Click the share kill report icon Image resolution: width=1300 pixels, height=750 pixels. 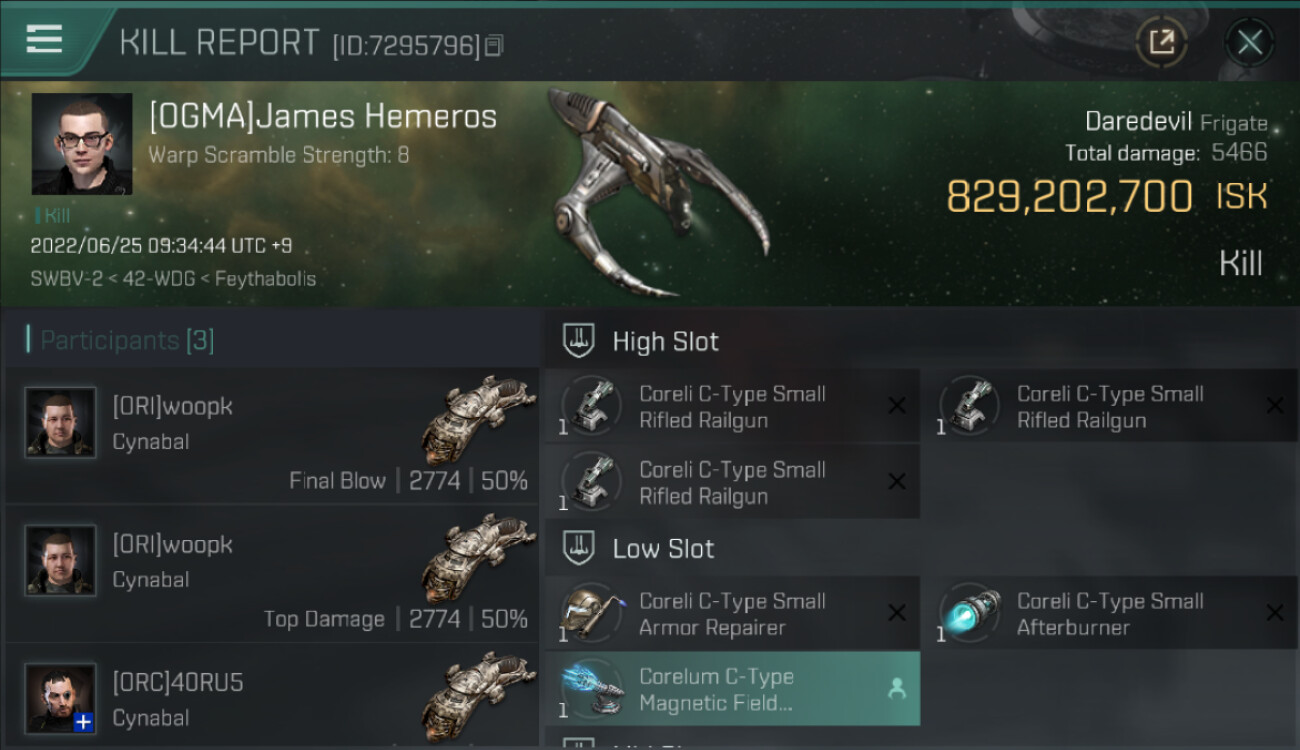(1161, 42)
